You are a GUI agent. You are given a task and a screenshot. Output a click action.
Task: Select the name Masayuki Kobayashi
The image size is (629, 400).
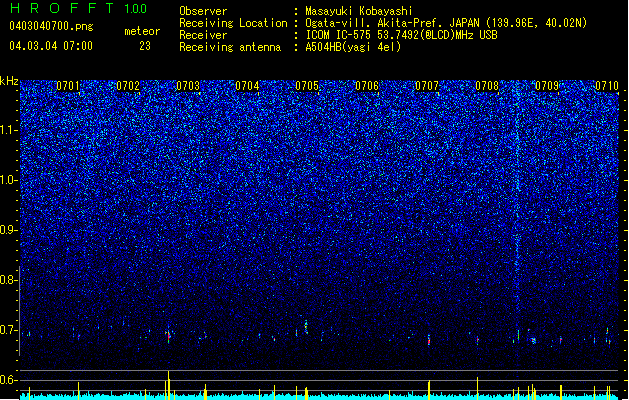(x=359, y=11)
